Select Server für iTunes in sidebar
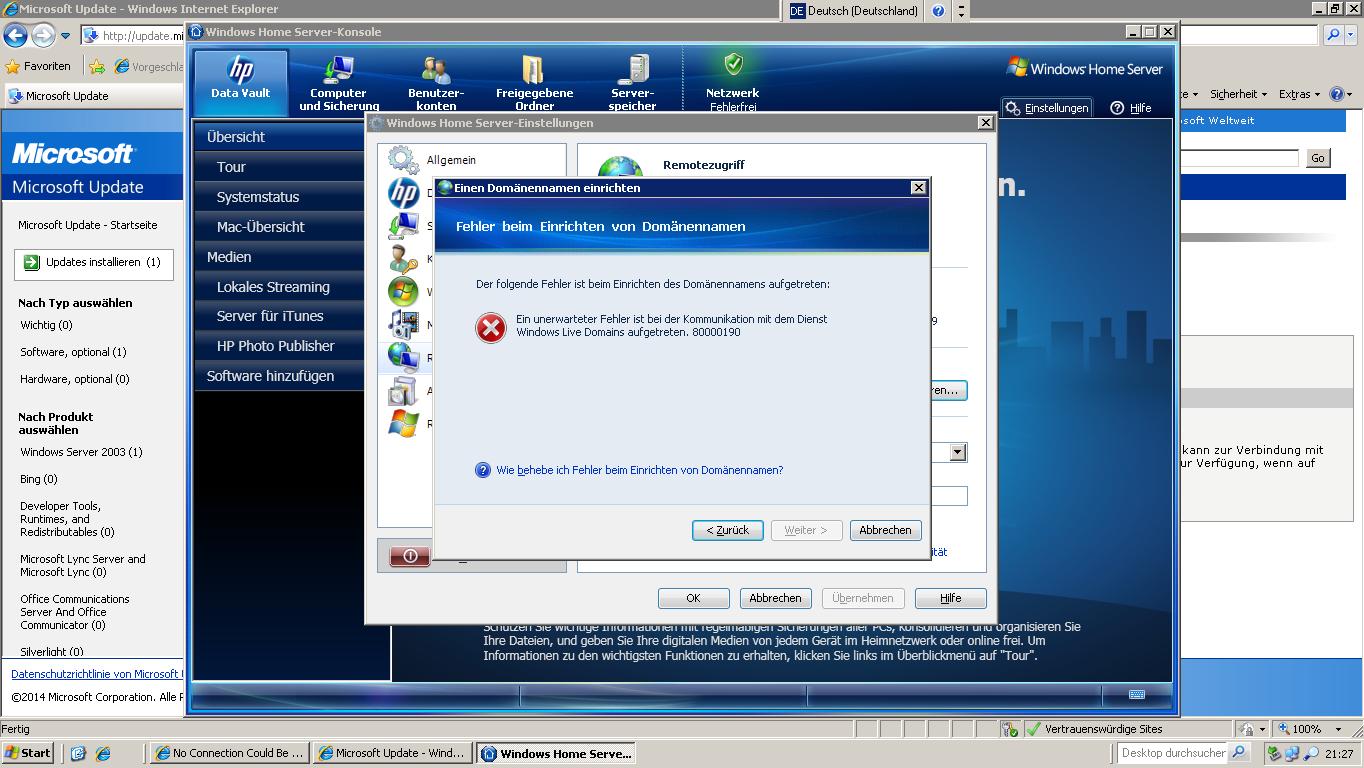This screenshot has width=1364, height=768. (280, 316)
